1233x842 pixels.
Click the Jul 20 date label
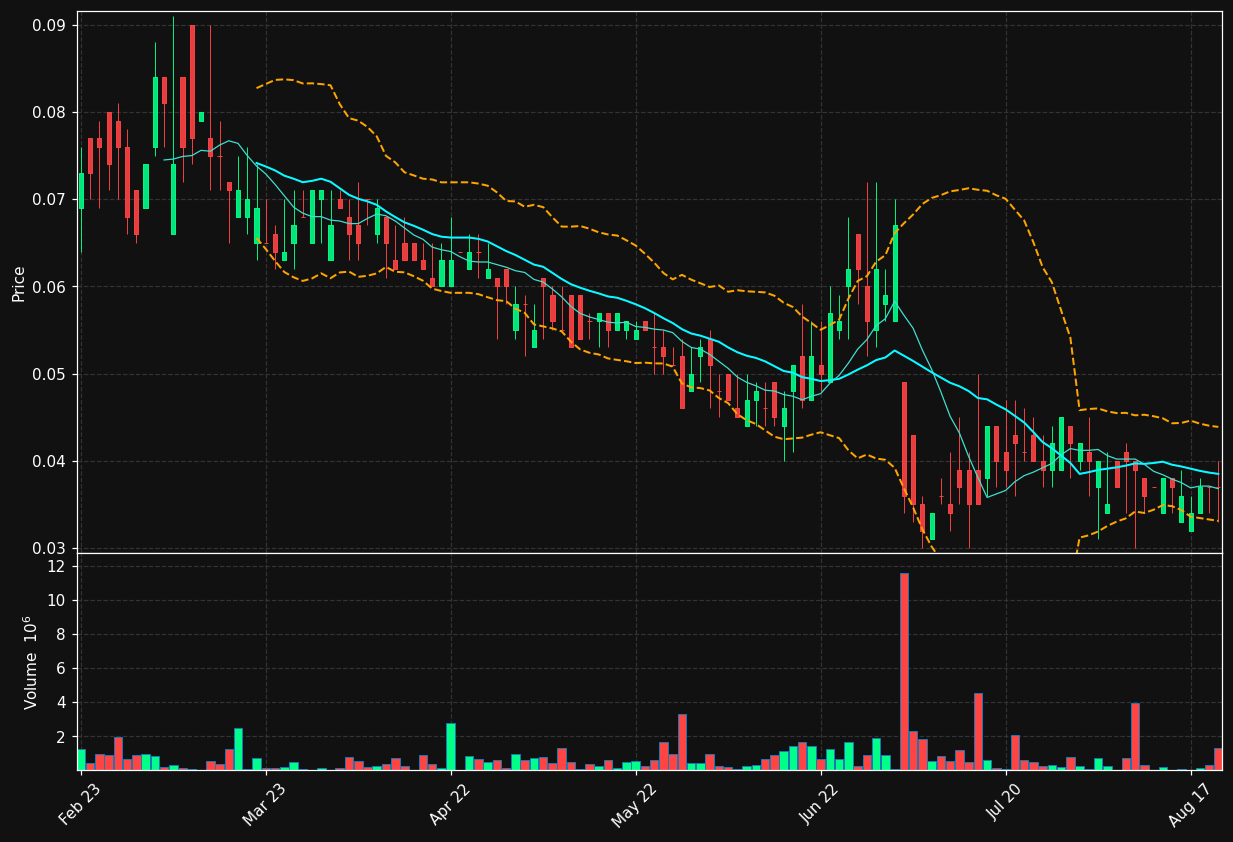point(1006,803)
